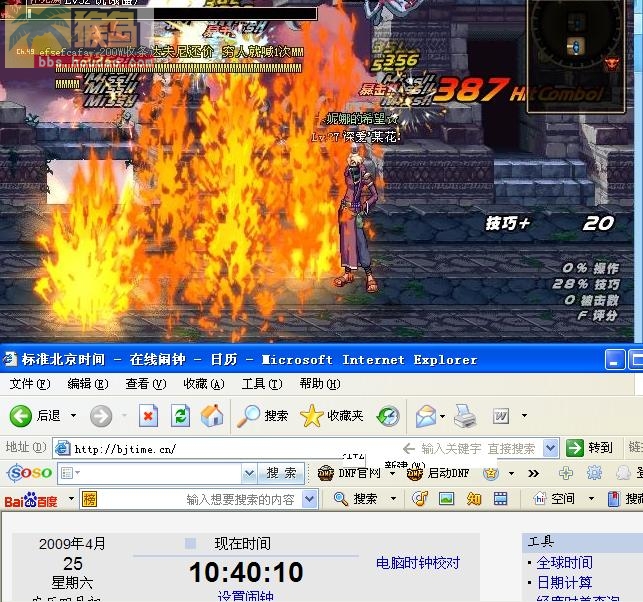This screenshot has width=643, height=602.
Task: Click the green plus icon on SOSO toolbar
Action: [566, 473]
